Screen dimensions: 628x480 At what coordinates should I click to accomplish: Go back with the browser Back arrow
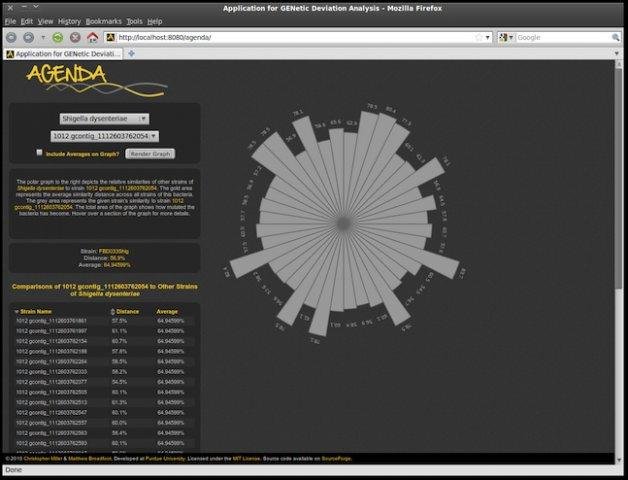coord(11,38)
